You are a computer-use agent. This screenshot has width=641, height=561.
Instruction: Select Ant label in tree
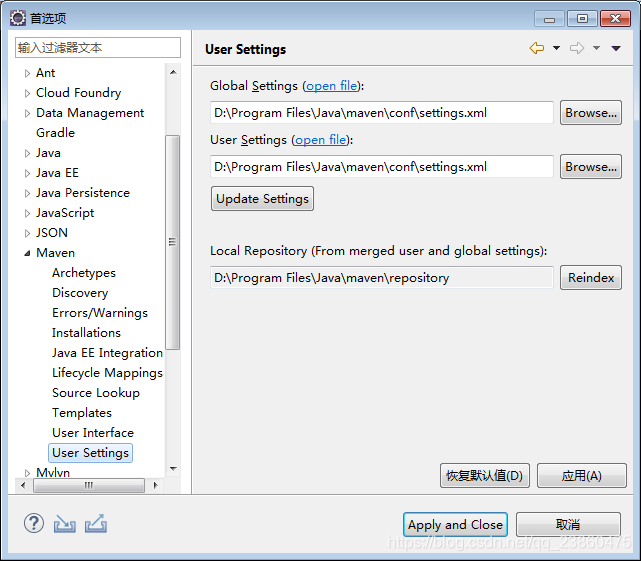pos(45,73)
